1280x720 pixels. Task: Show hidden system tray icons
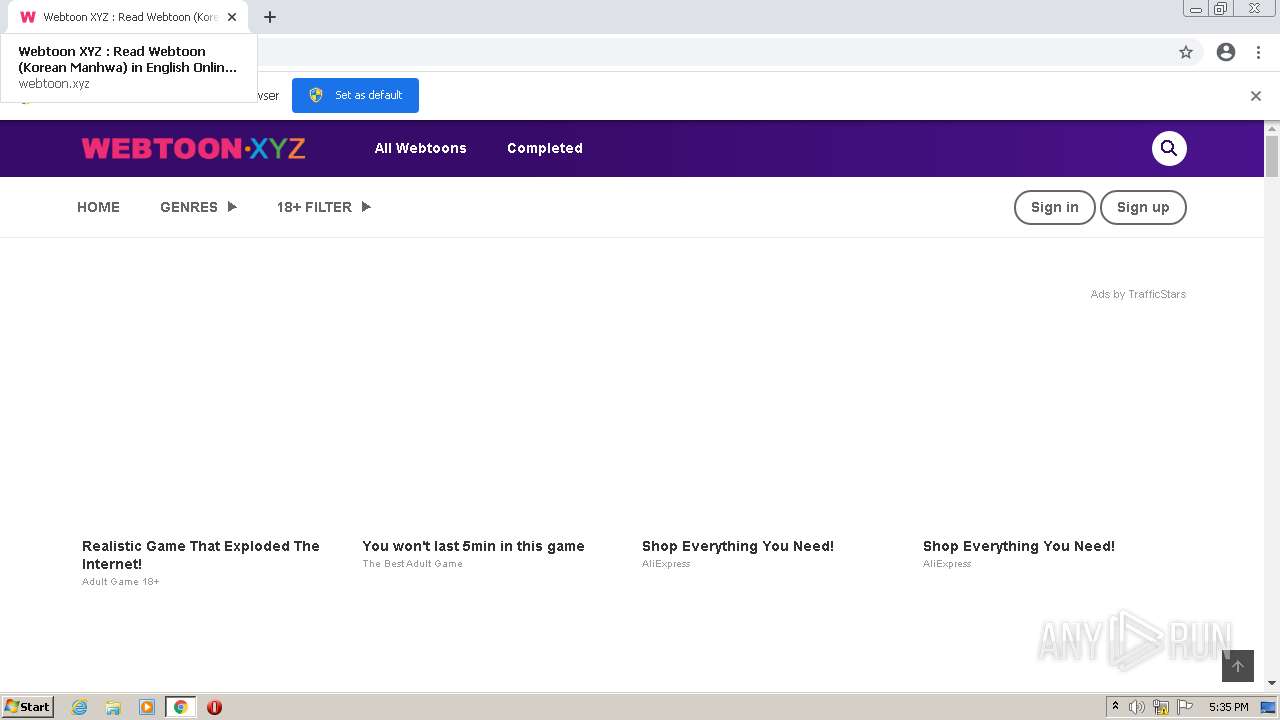coord(1115,707)
